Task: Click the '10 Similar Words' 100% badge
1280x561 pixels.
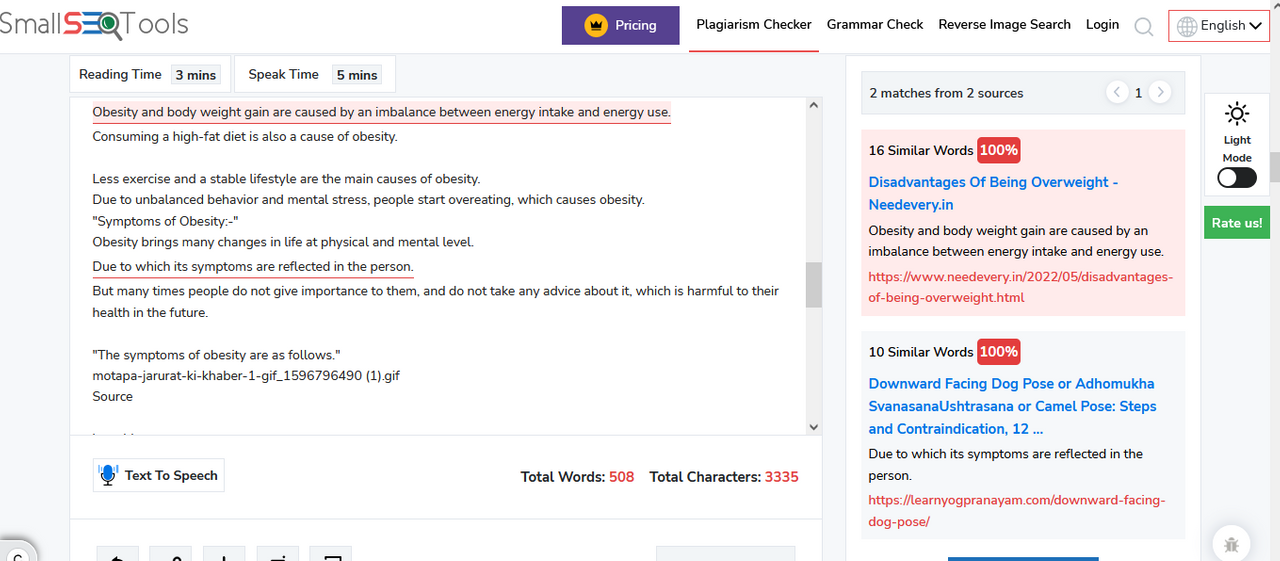Action: [x=998, y=352]
